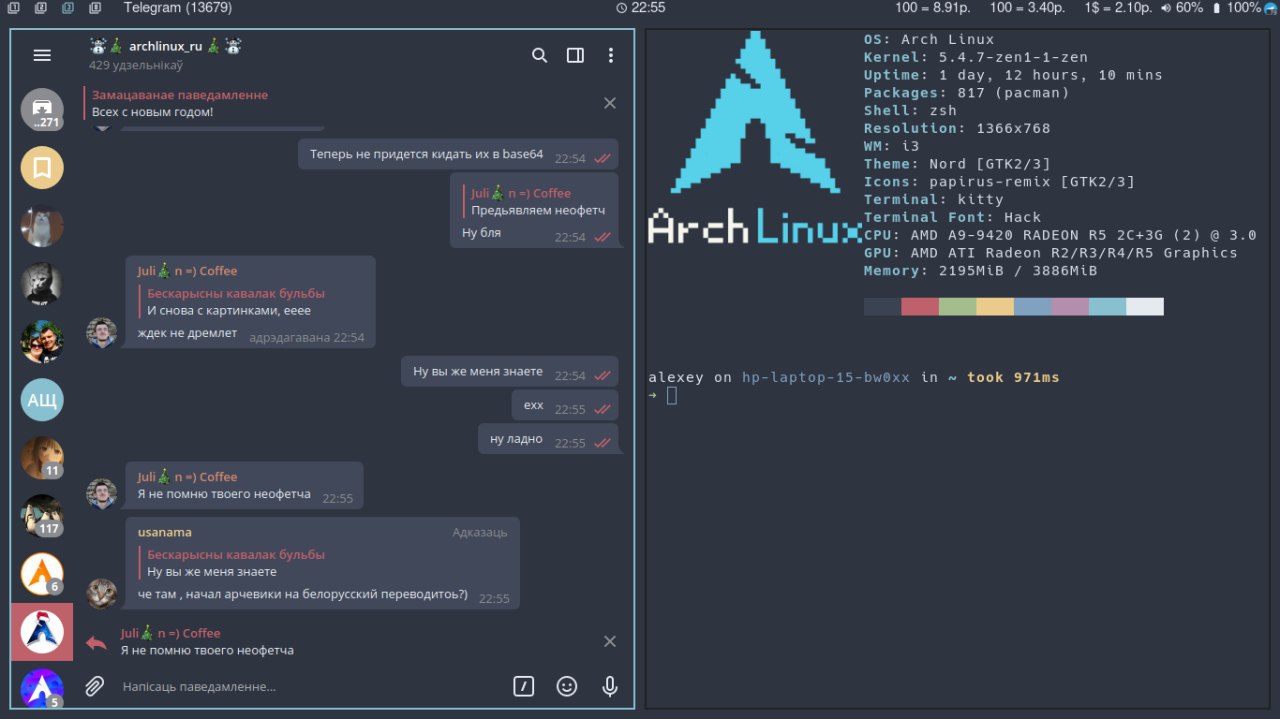The width and height of the screenshot is (1280, 719).
Task: Click Juli's avatar beside 'ждек не дремлет'
Action: point(102,332)
